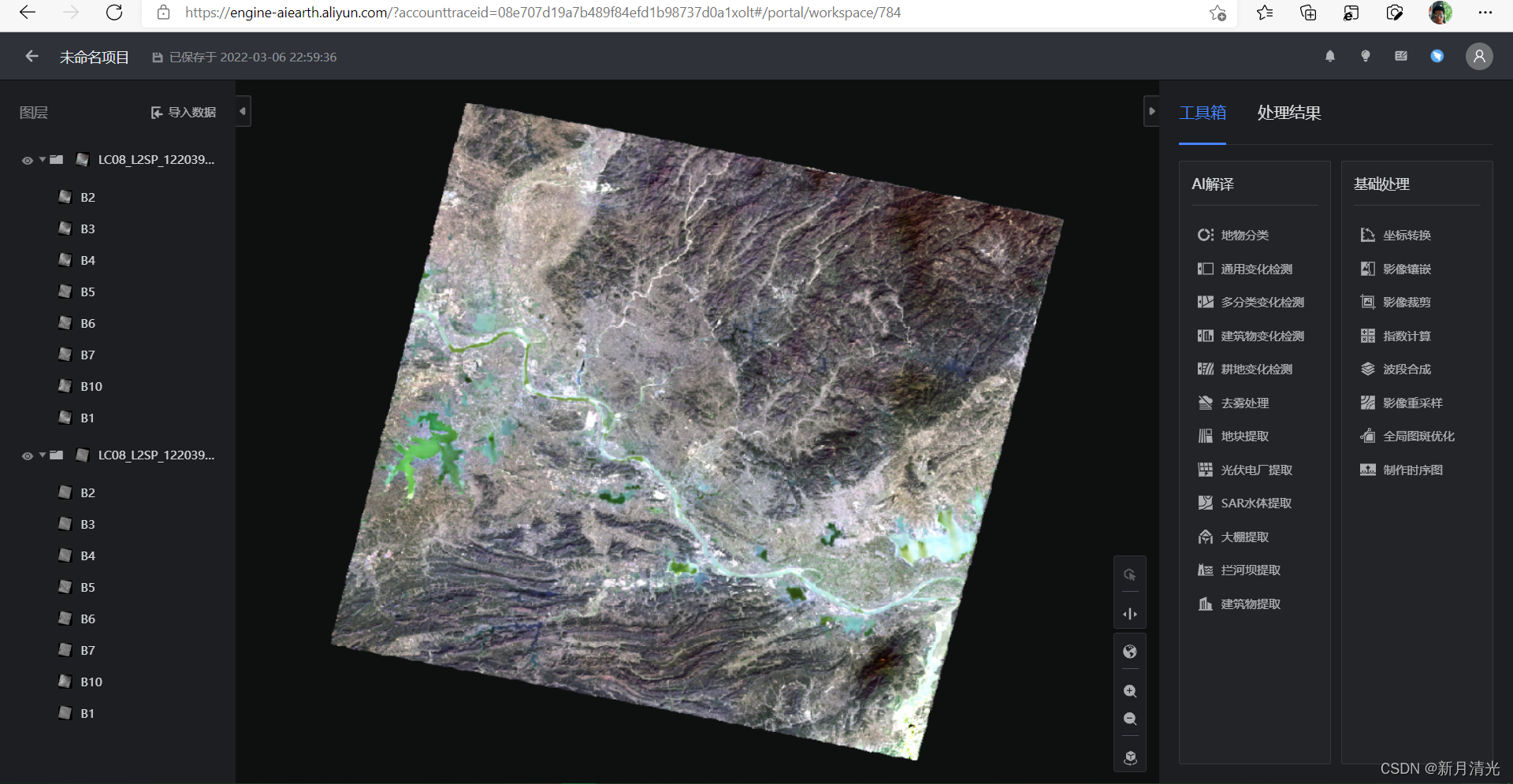1513x784 pixels.
Task: Launch the 建筑物变化检测 tool
Action: click(1251, 336)
